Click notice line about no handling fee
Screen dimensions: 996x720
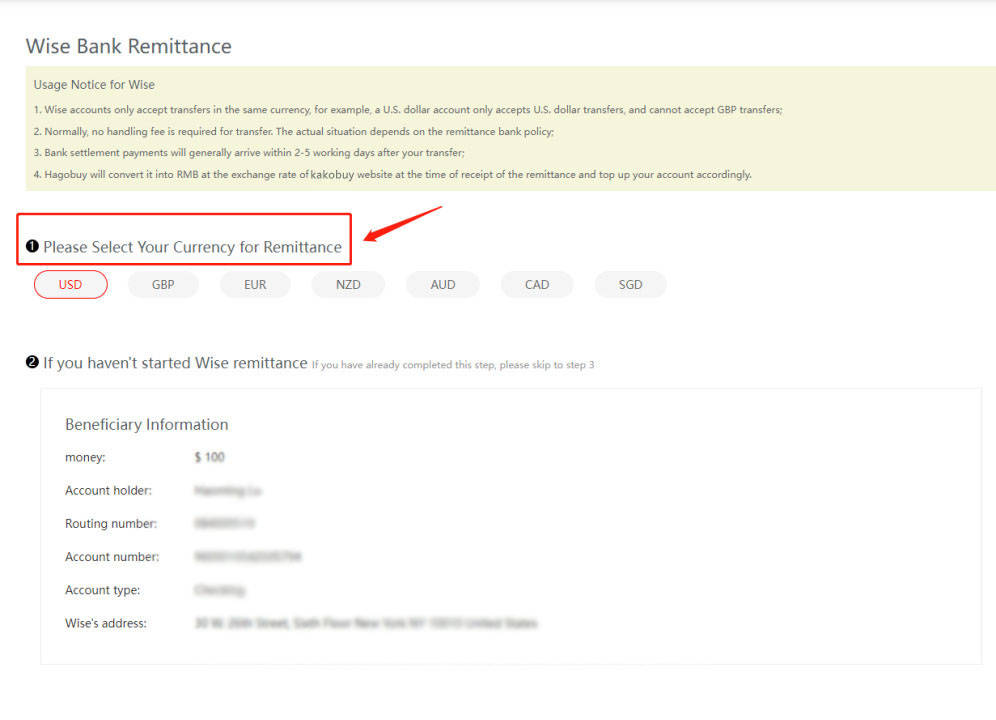pos(293,132)
